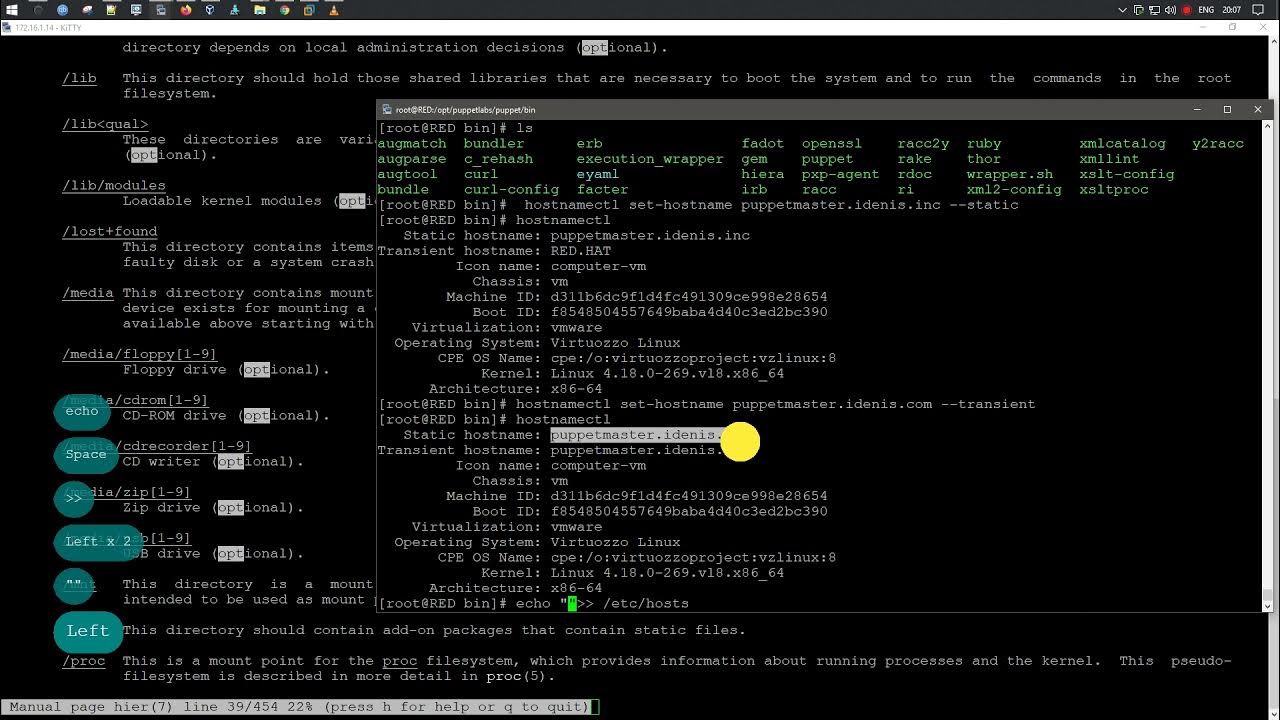This screenshot has height=720, width=1280.
Task: Click the terminal scrollbar down arrow
Action: [x=1267, y=605]
